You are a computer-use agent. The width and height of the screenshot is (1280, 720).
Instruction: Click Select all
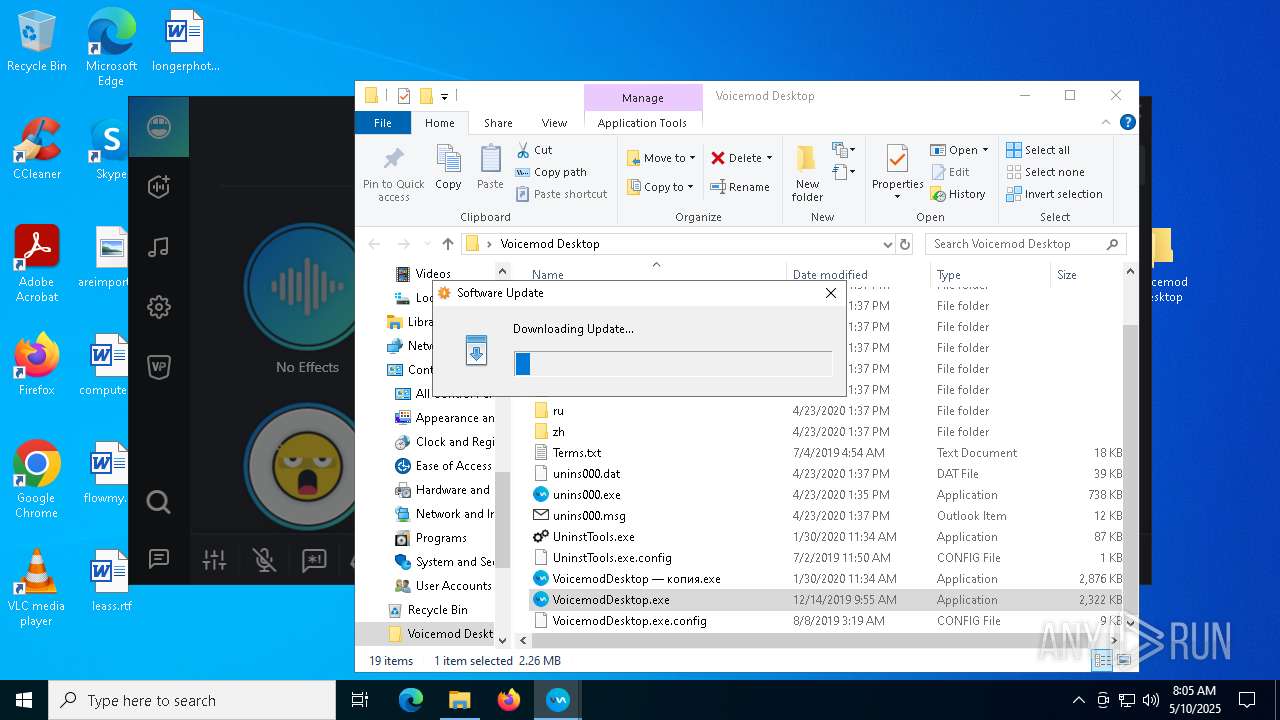click(x=1038, y=150)
